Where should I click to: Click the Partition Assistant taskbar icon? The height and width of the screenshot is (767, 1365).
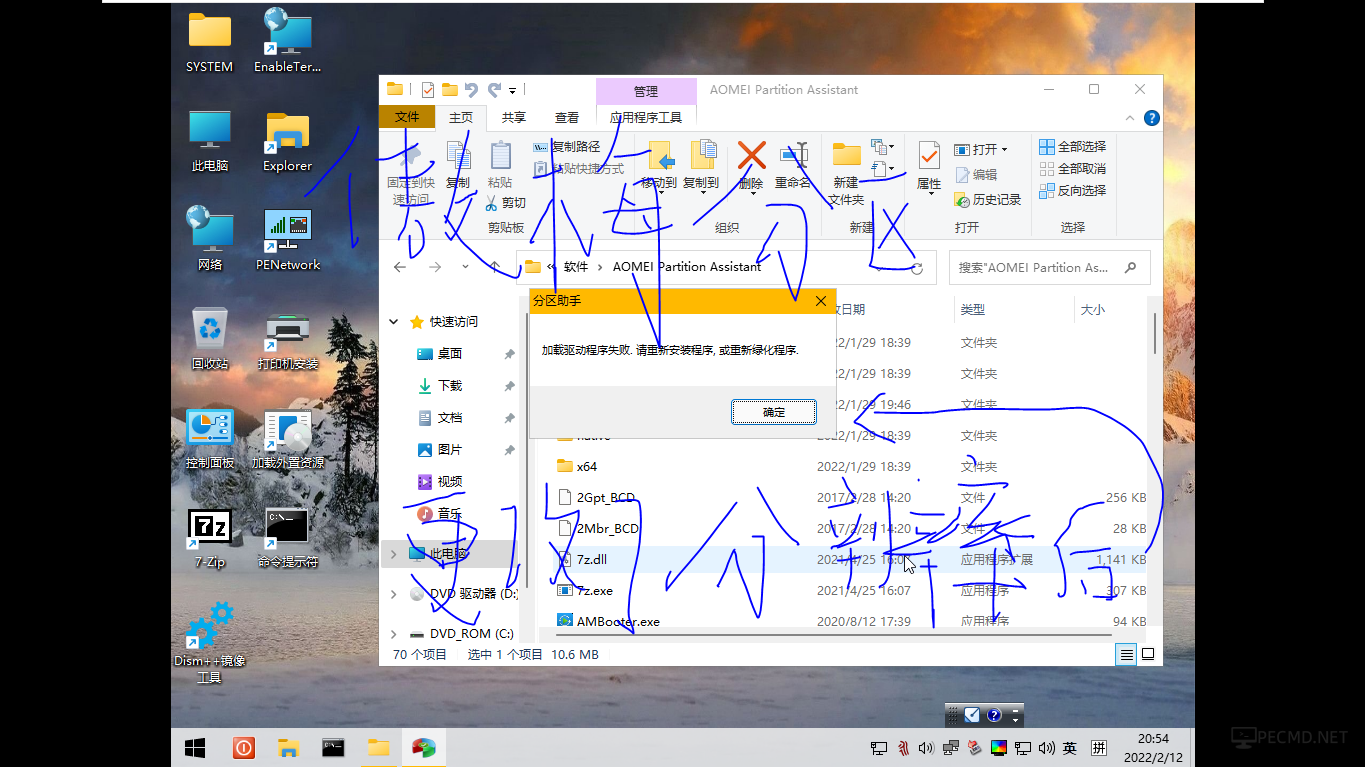coord(423,747)
